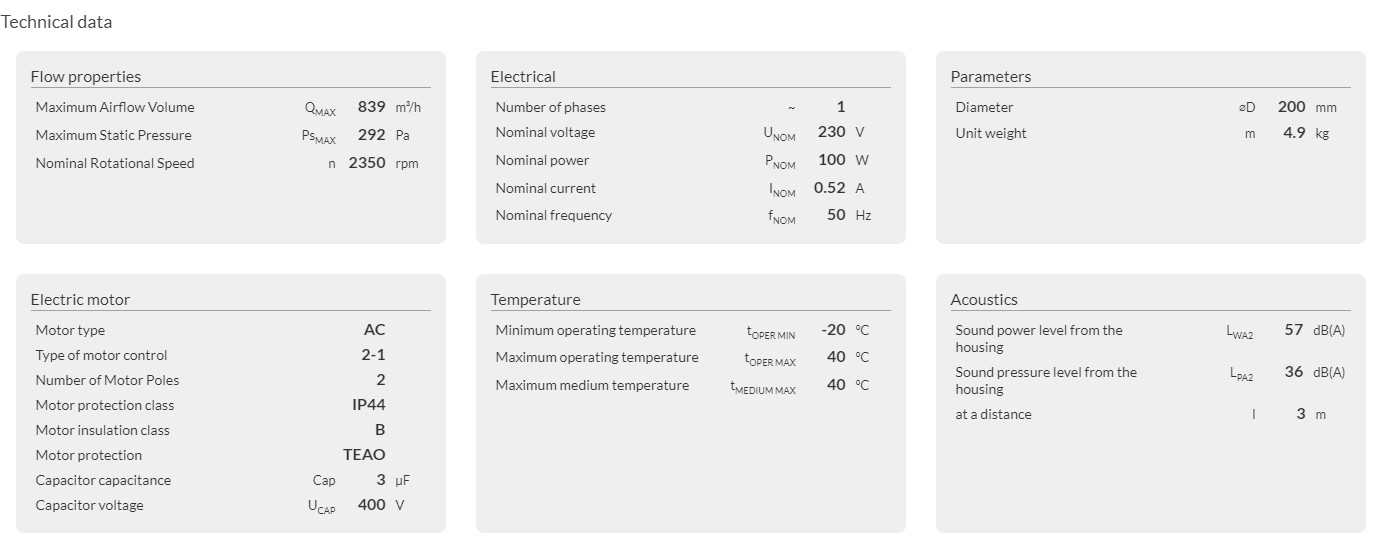Click the Technical data heading
1377x553 pixels.
[56, 22]
